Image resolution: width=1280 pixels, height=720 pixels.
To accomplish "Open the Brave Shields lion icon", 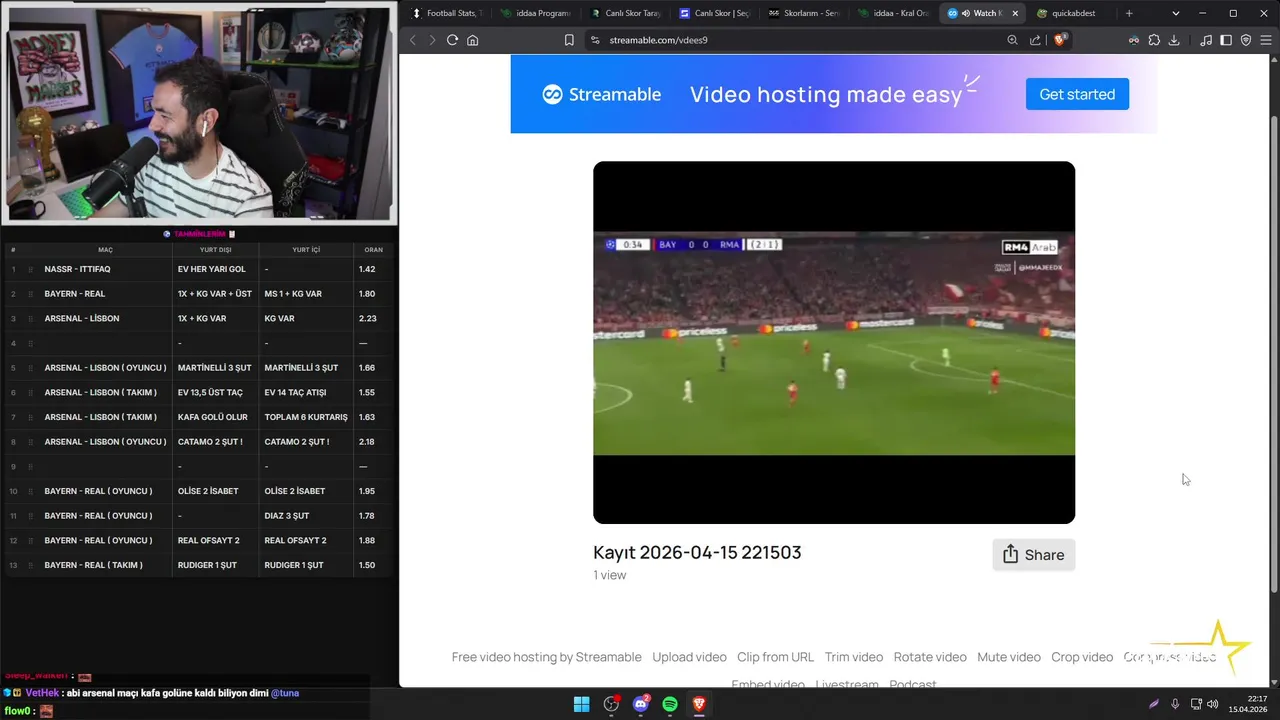I will point(1060,40).
